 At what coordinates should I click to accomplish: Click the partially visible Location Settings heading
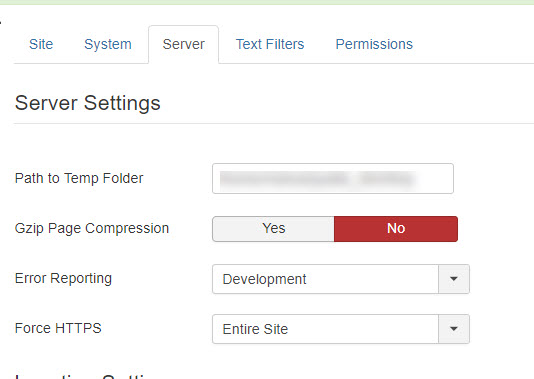(x=82, y=376)
